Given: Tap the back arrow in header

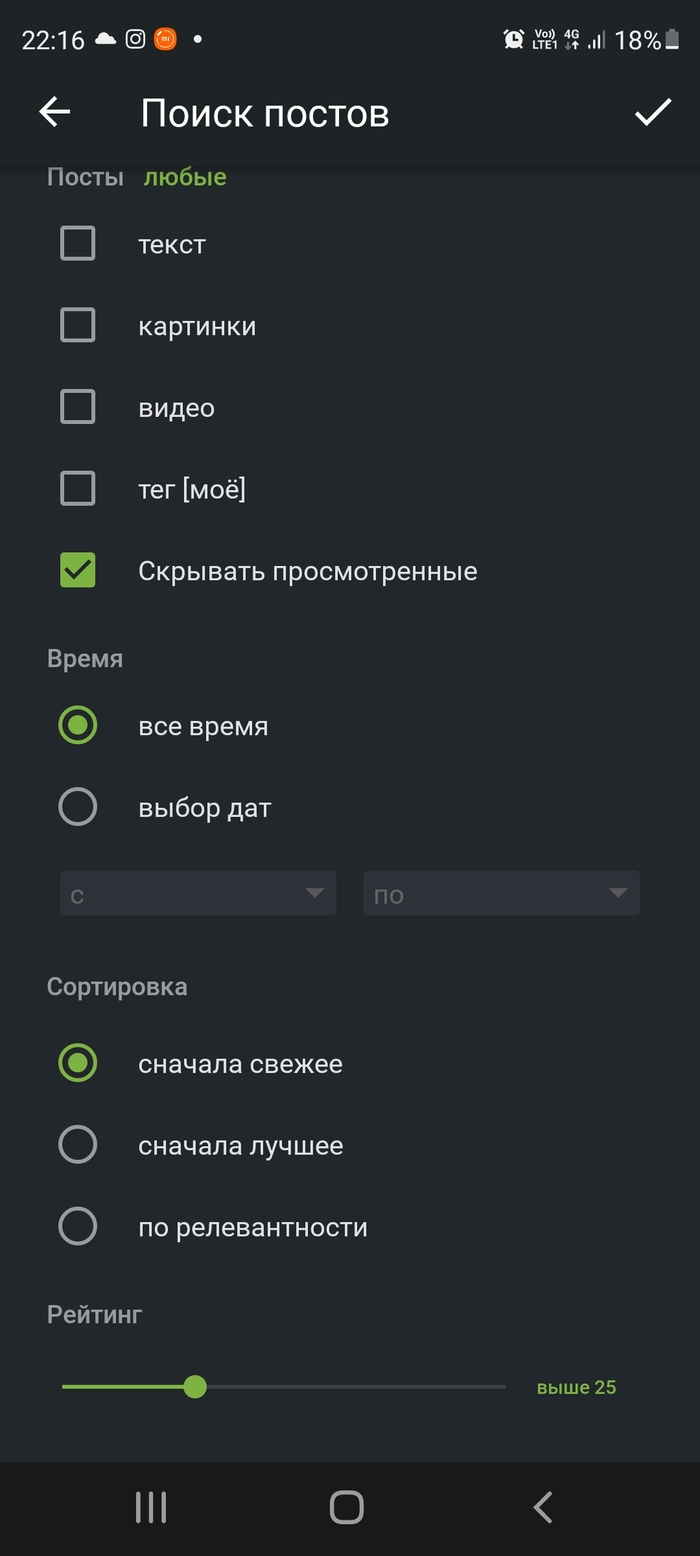Looking at the screenshot, I should coord(55,112).
